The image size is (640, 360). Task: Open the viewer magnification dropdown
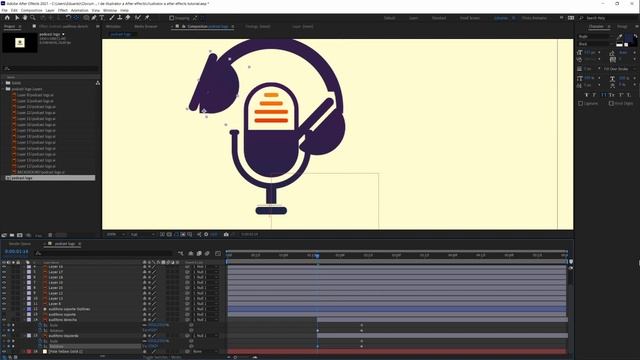[x=116, y=235]
